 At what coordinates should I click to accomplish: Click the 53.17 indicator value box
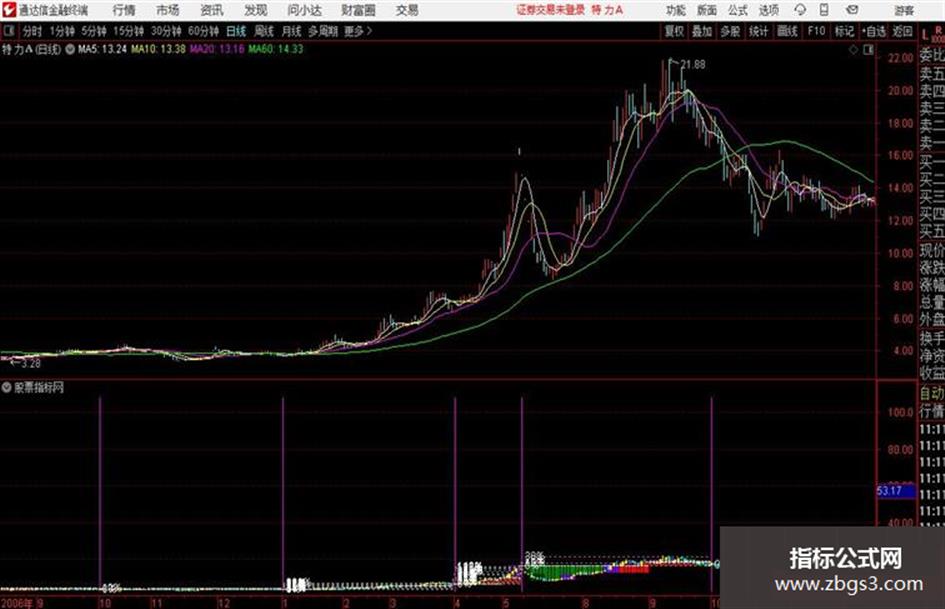[896, 491]
